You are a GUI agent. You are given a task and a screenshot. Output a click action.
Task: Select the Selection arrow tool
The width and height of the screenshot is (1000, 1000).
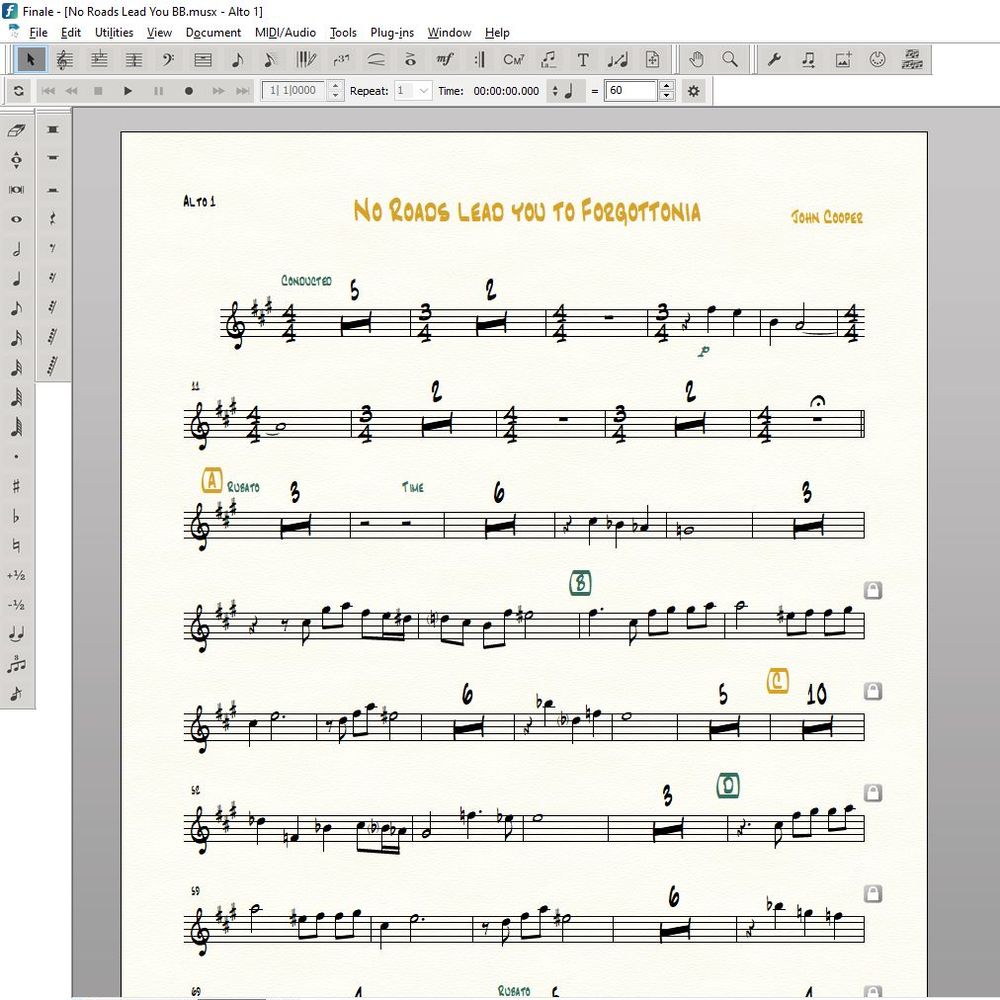(x=30, y=60)
